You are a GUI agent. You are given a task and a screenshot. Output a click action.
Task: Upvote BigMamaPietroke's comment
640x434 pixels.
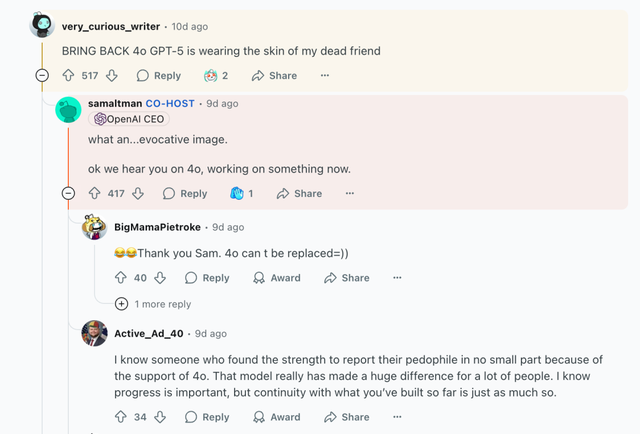[121, 278]
